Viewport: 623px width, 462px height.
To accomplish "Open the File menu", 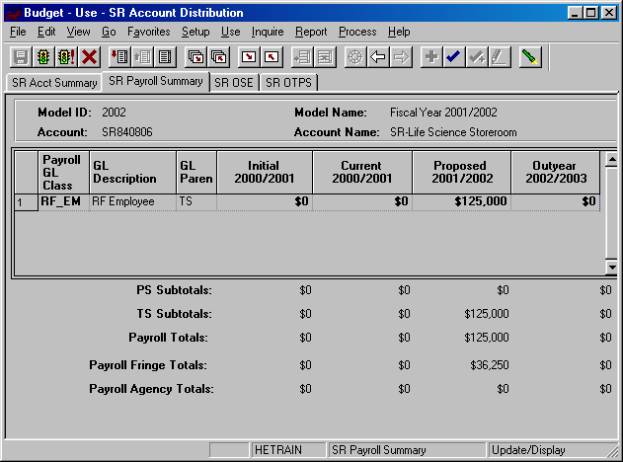I will coord(18,32).
